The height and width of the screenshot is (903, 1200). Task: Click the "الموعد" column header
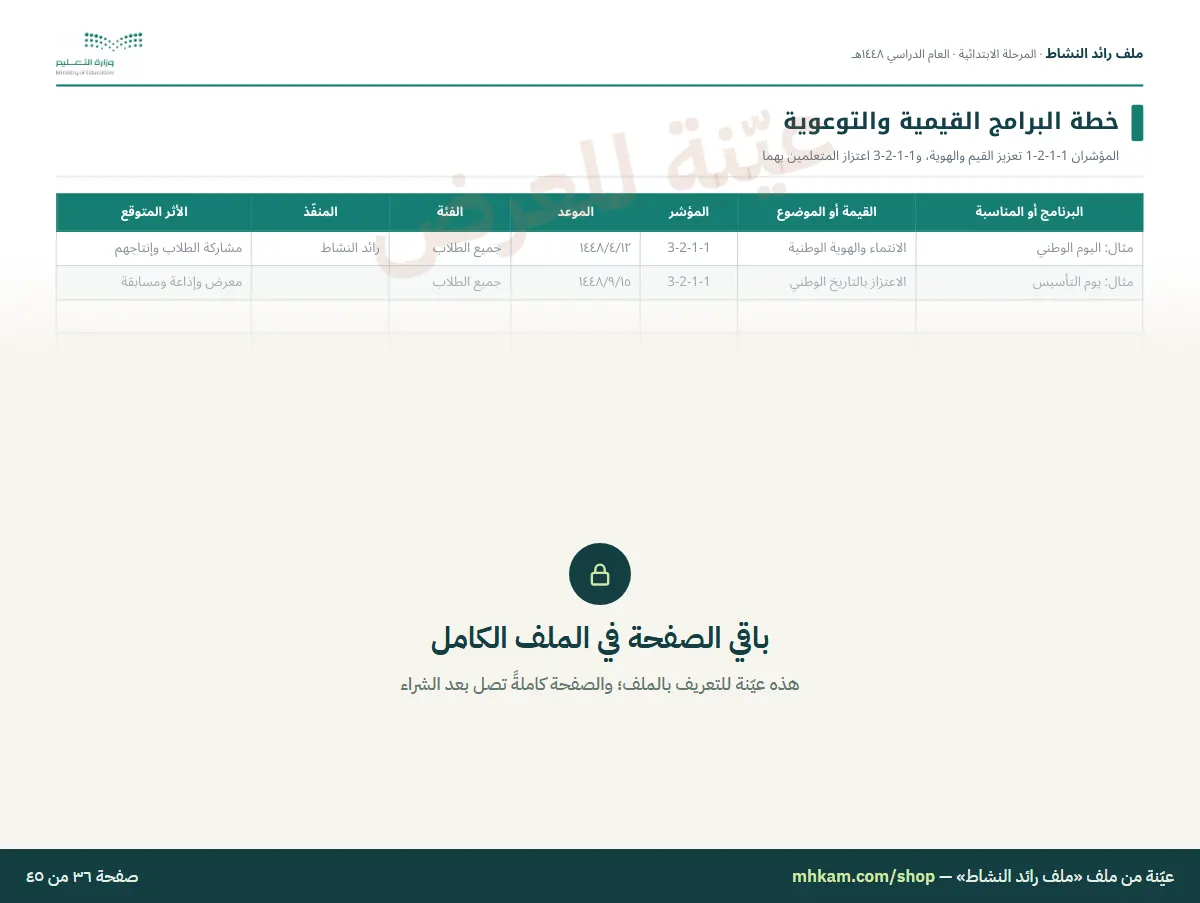tap(575, 212)
